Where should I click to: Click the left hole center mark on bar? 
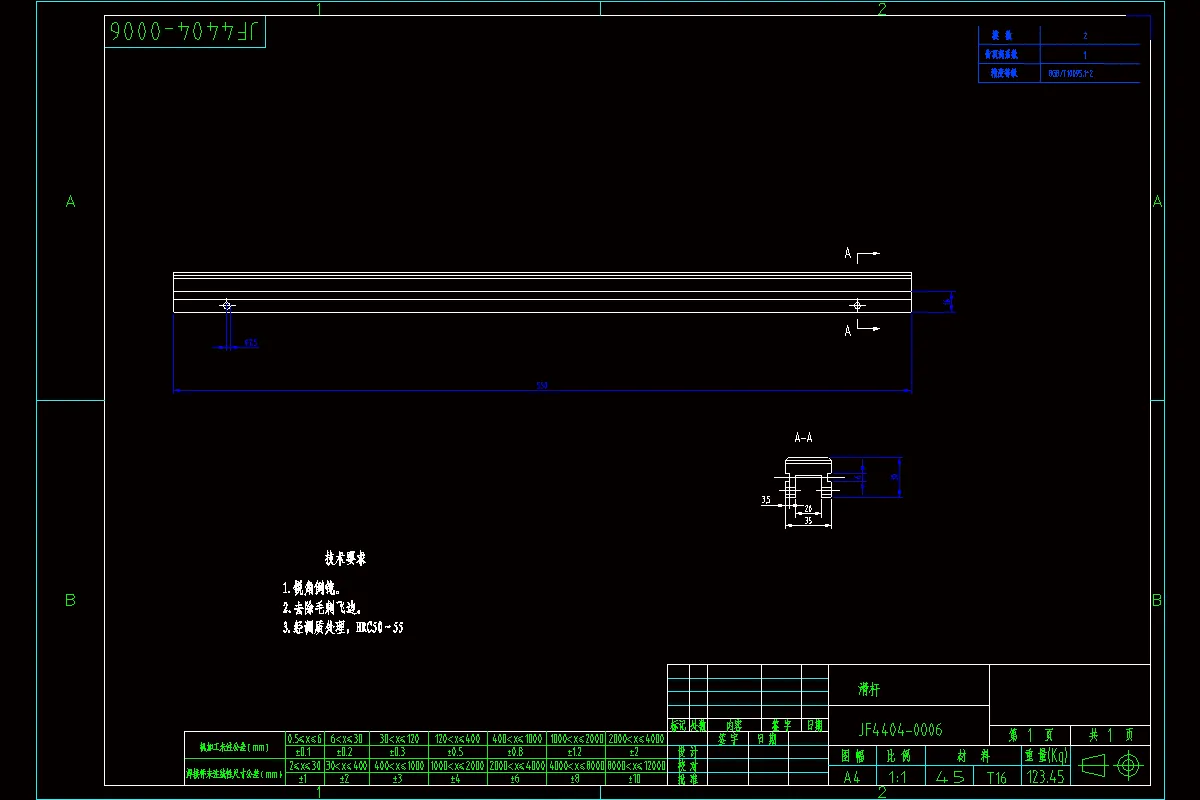point(227,304)
